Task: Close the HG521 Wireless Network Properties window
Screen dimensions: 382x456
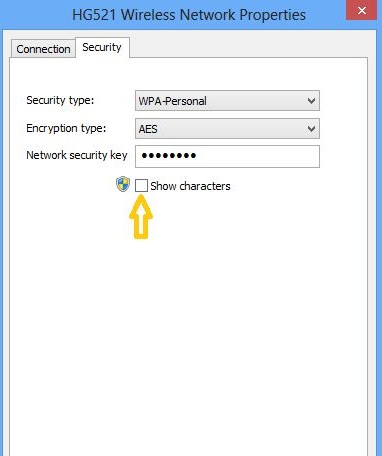Action: click(x=362, y=10)
